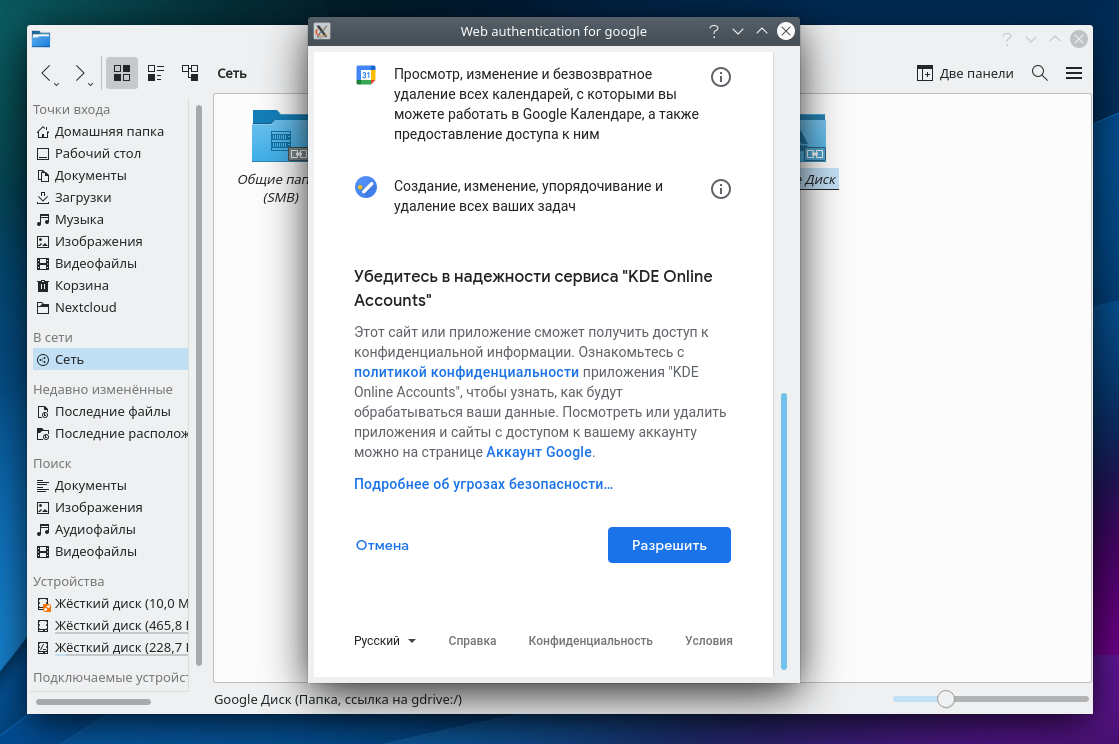Click Разрешить to grant access
1119x744 pixels.
pos(669,545)
